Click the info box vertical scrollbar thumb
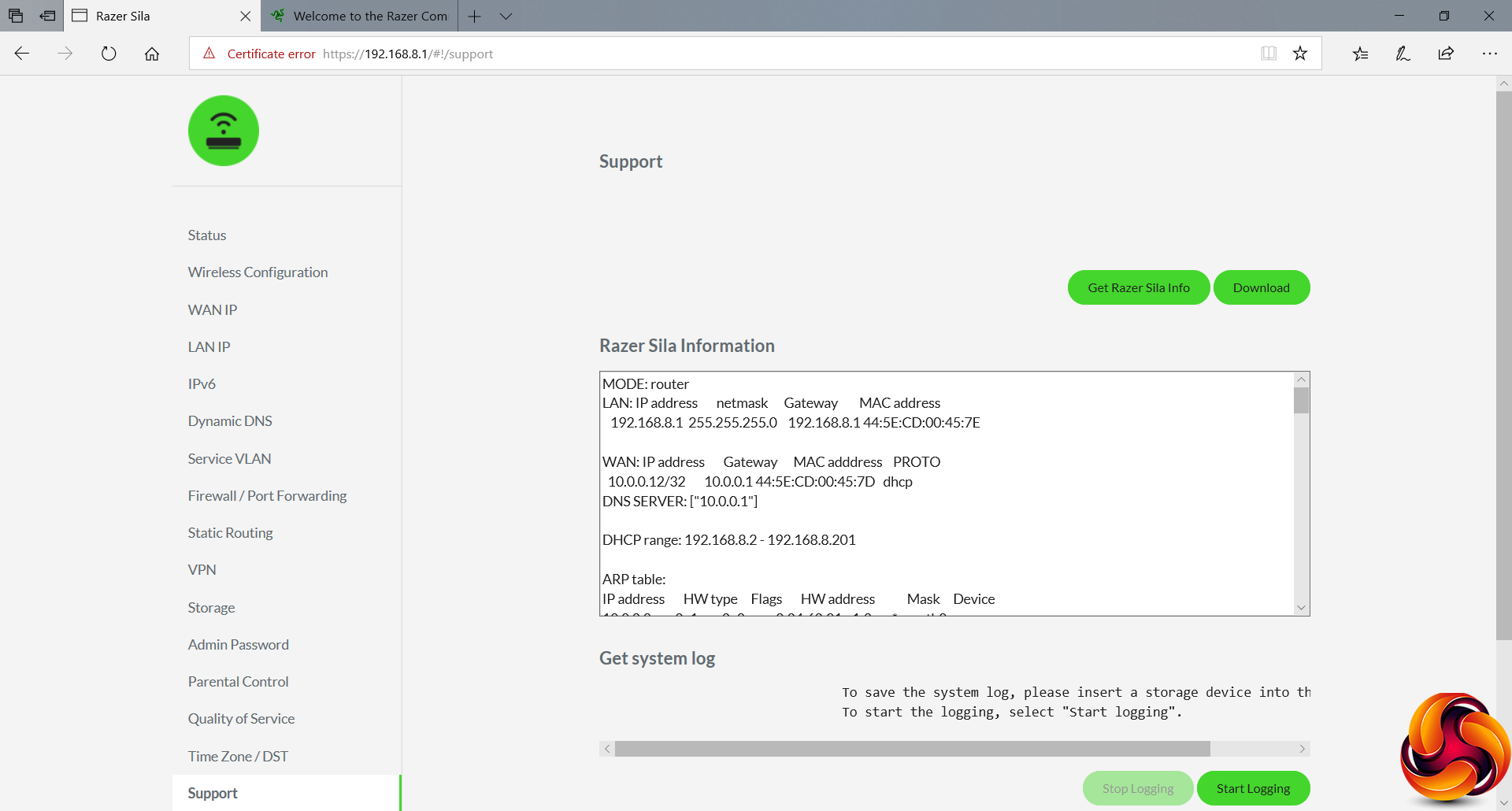 pyautogui.click(x=1302, y=400)
